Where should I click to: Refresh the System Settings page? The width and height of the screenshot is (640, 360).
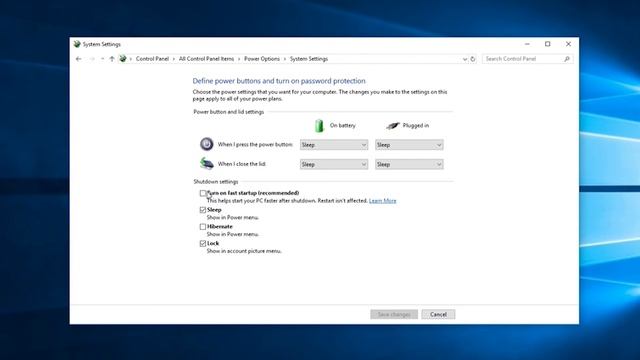tap(473, 59)
